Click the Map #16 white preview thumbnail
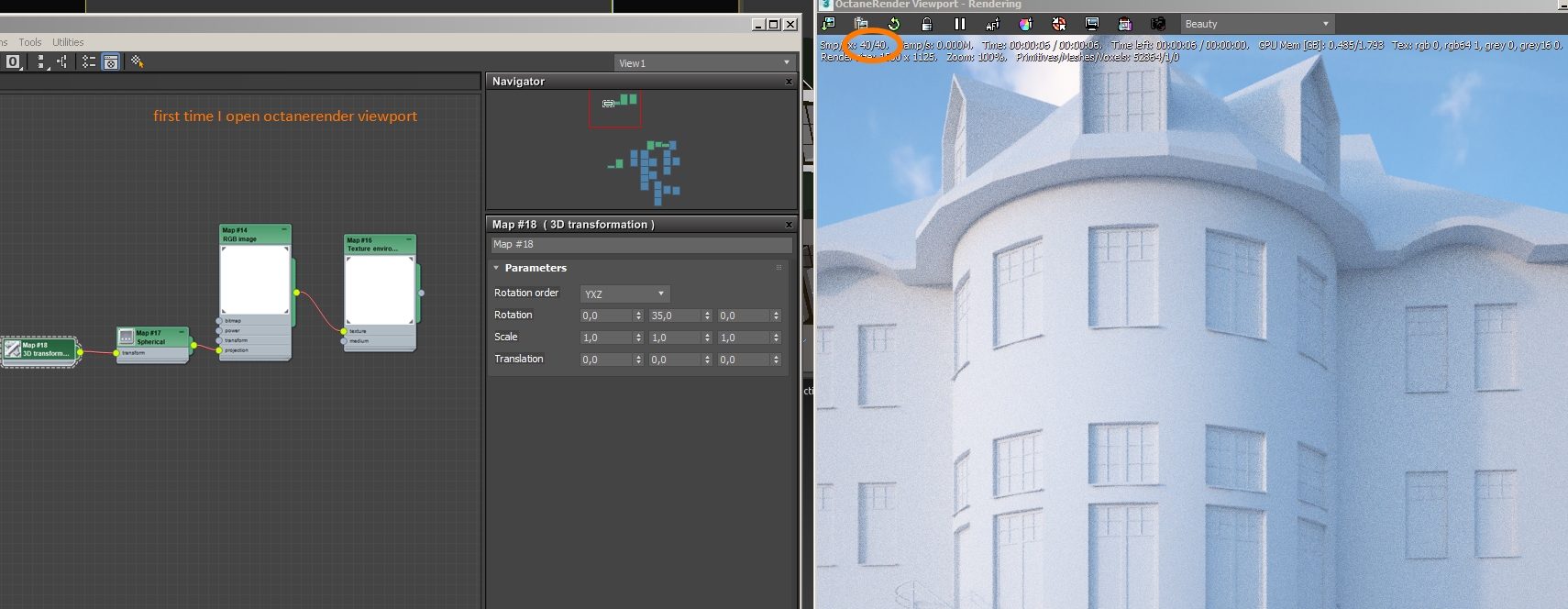The width and height of the screenshot is (1568, 609). pyautogui.click(x=380, y=290)
